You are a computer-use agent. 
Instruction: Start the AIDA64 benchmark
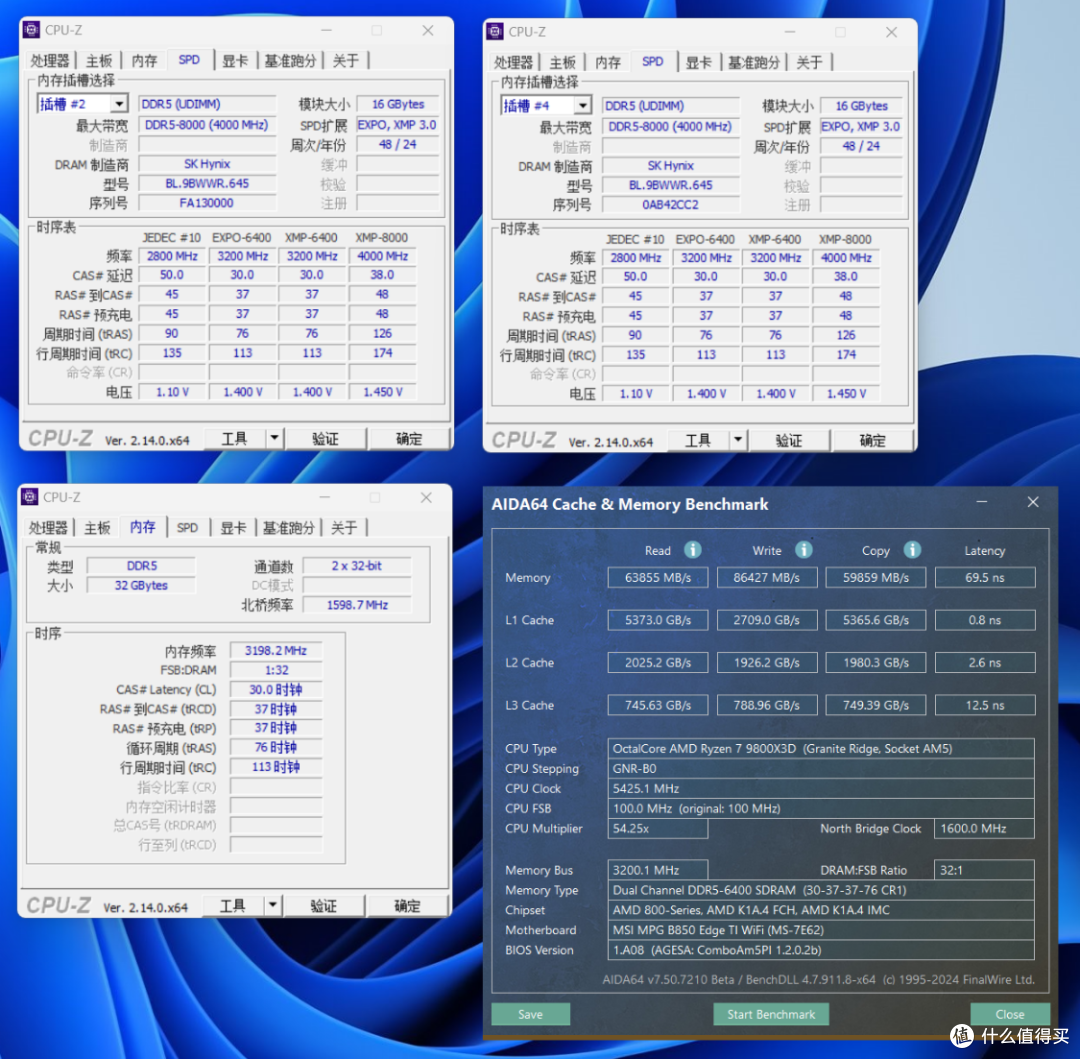771,1014
